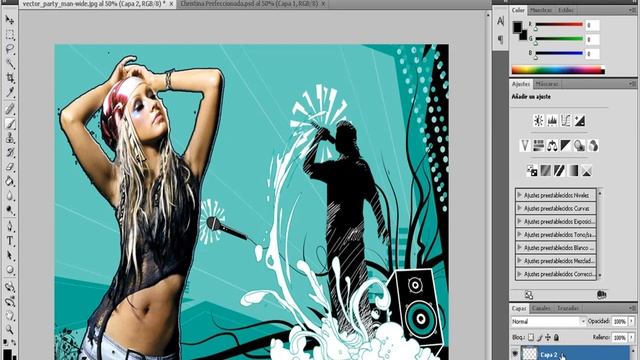Screen dimensions: 640x360
Task: Add a Black & White adjustment
Action: pos(566,145)
